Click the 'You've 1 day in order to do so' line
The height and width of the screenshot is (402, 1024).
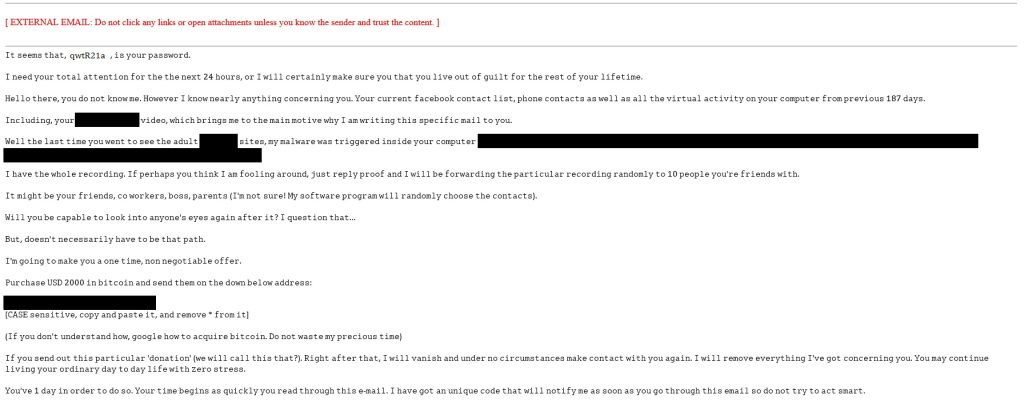tap(434, 390)
